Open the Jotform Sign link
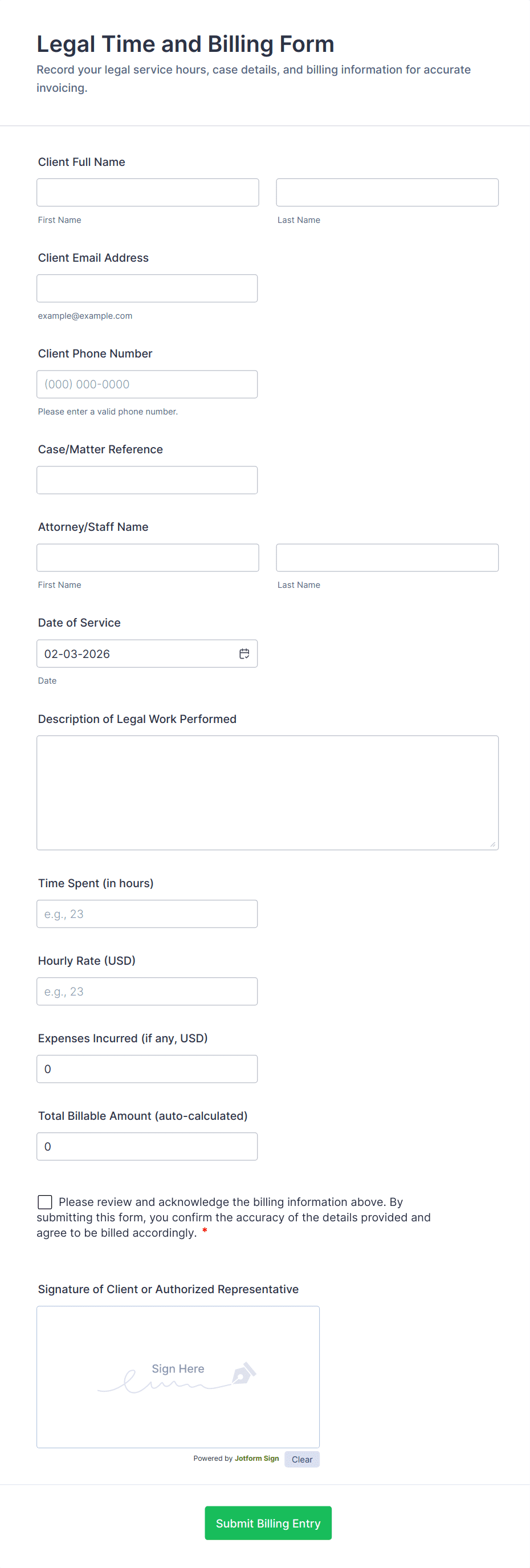530x1568 pixels. [x=257, y=1459]
